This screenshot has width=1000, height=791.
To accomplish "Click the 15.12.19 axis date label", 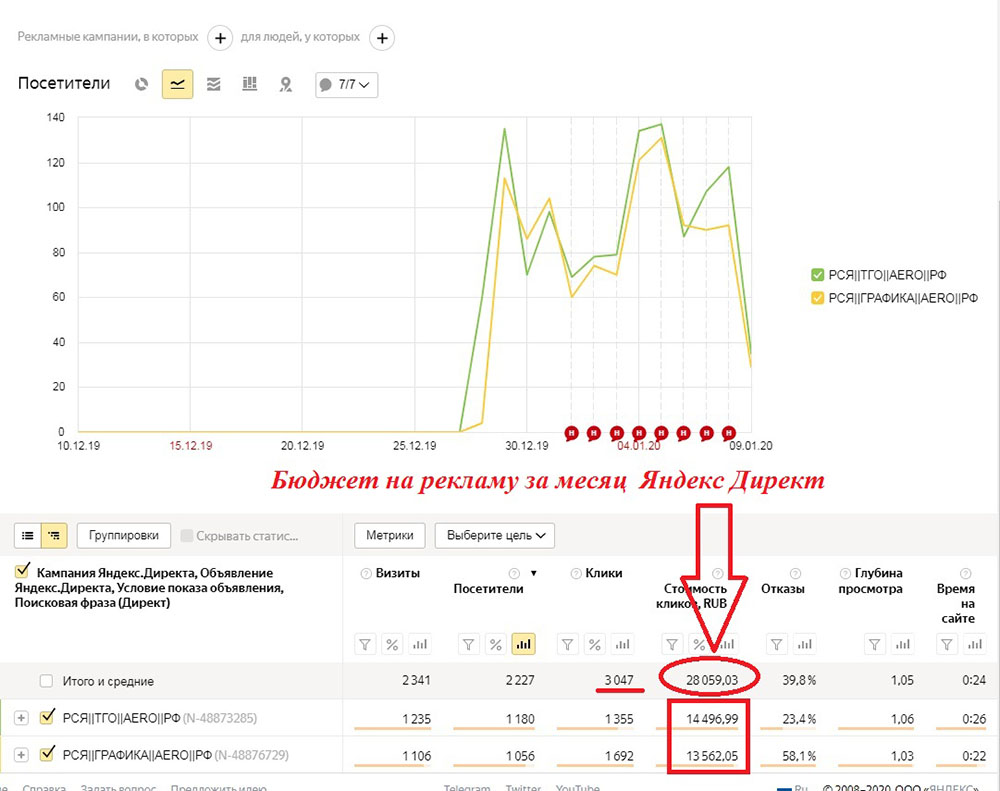I will coord(191,446).
